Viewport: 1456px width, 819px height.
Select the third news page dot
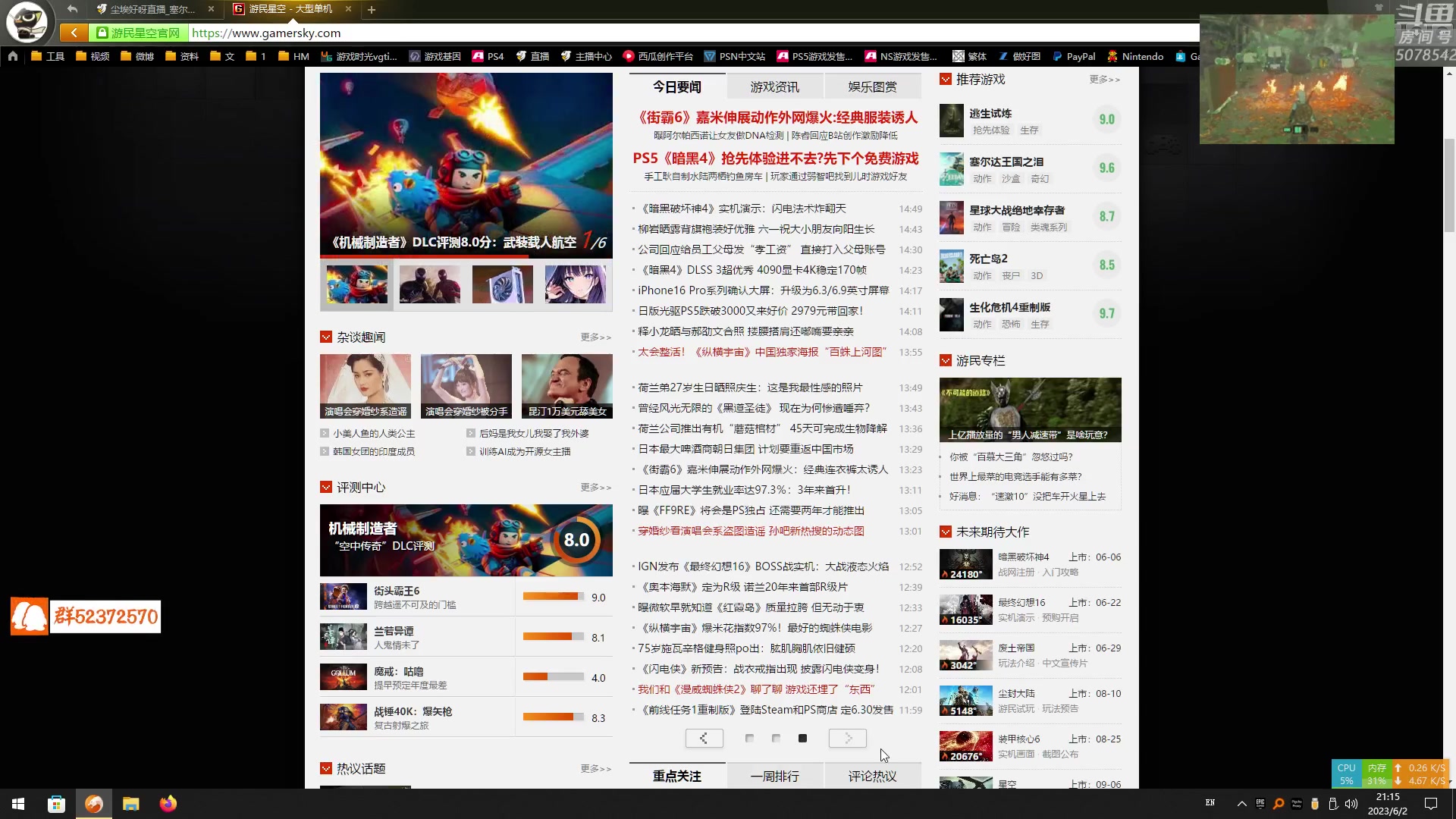coord(802,738)
